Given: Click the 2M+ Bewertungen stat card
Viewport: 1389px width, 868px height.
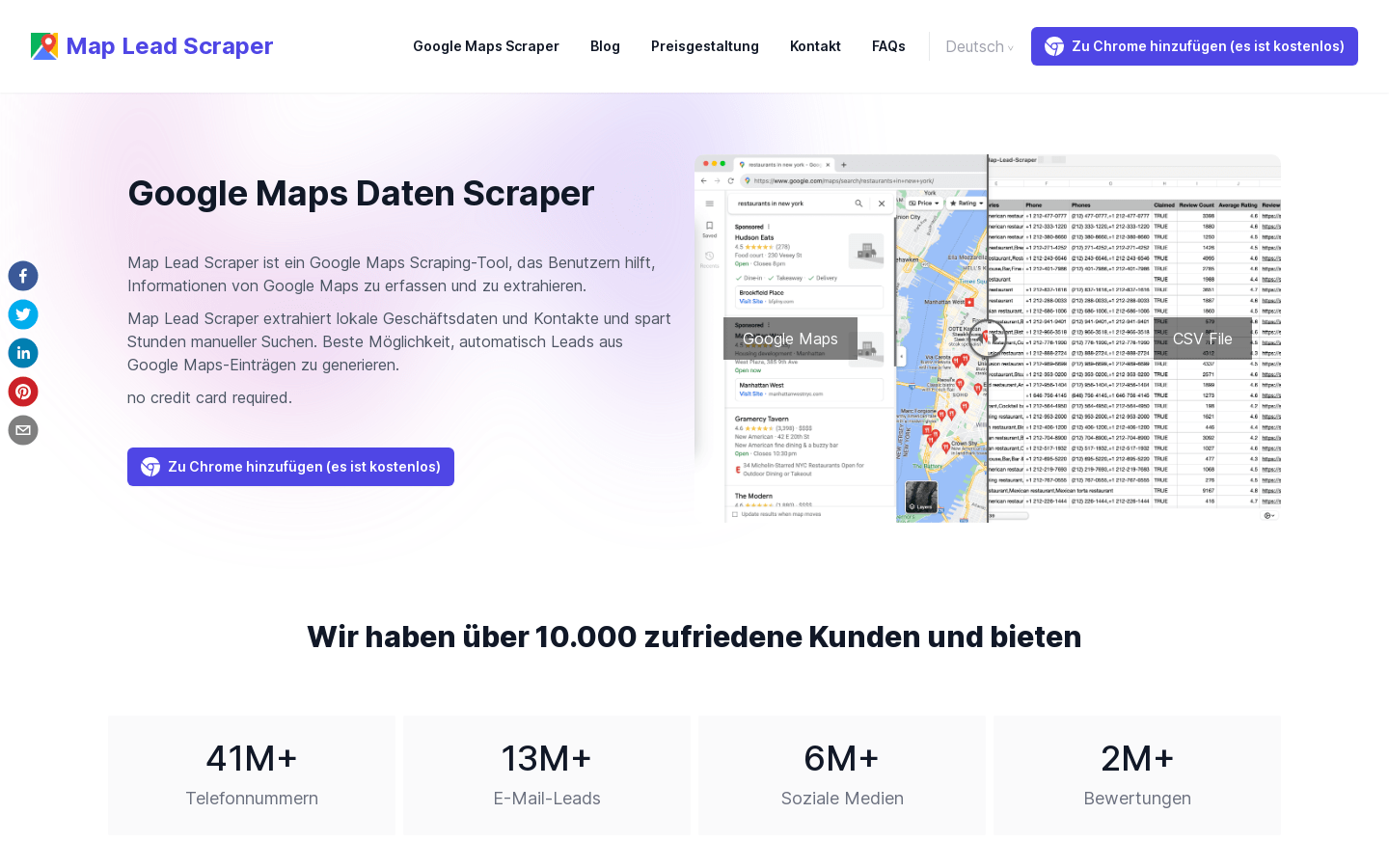Looking at the screenshot, I should [1137, 775].
